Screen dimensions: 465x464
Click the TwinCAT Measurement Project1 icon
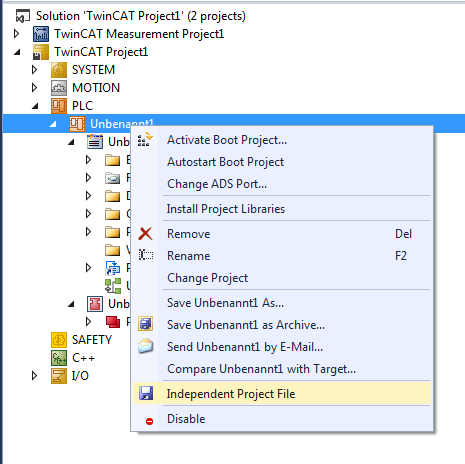coord(41,34)
